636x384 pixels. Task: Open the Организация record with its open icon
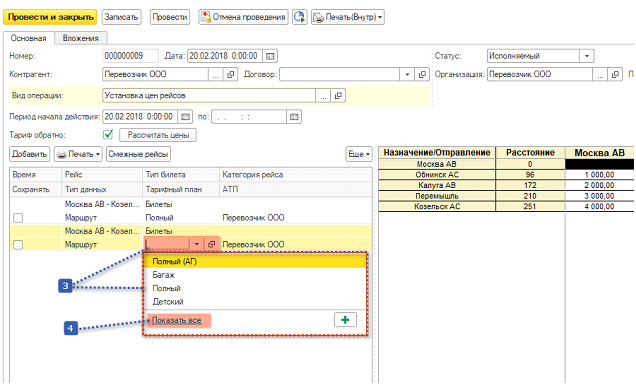615,75
